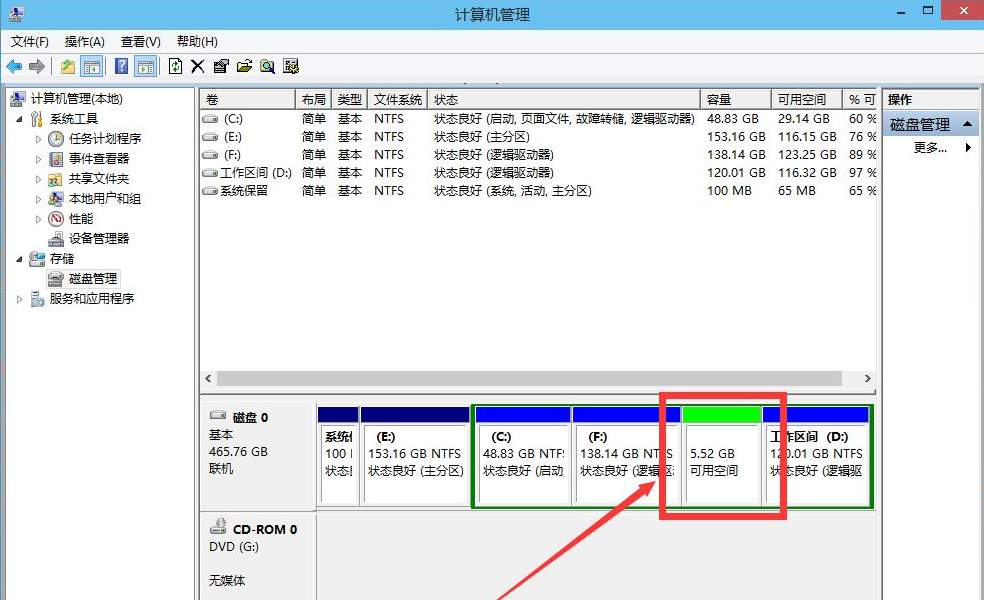The width and height of the screenshot is (984, 600).
Task: Click the Refresh icon on the toolbar
Action: pyautogui.click(x=176, y=66)
